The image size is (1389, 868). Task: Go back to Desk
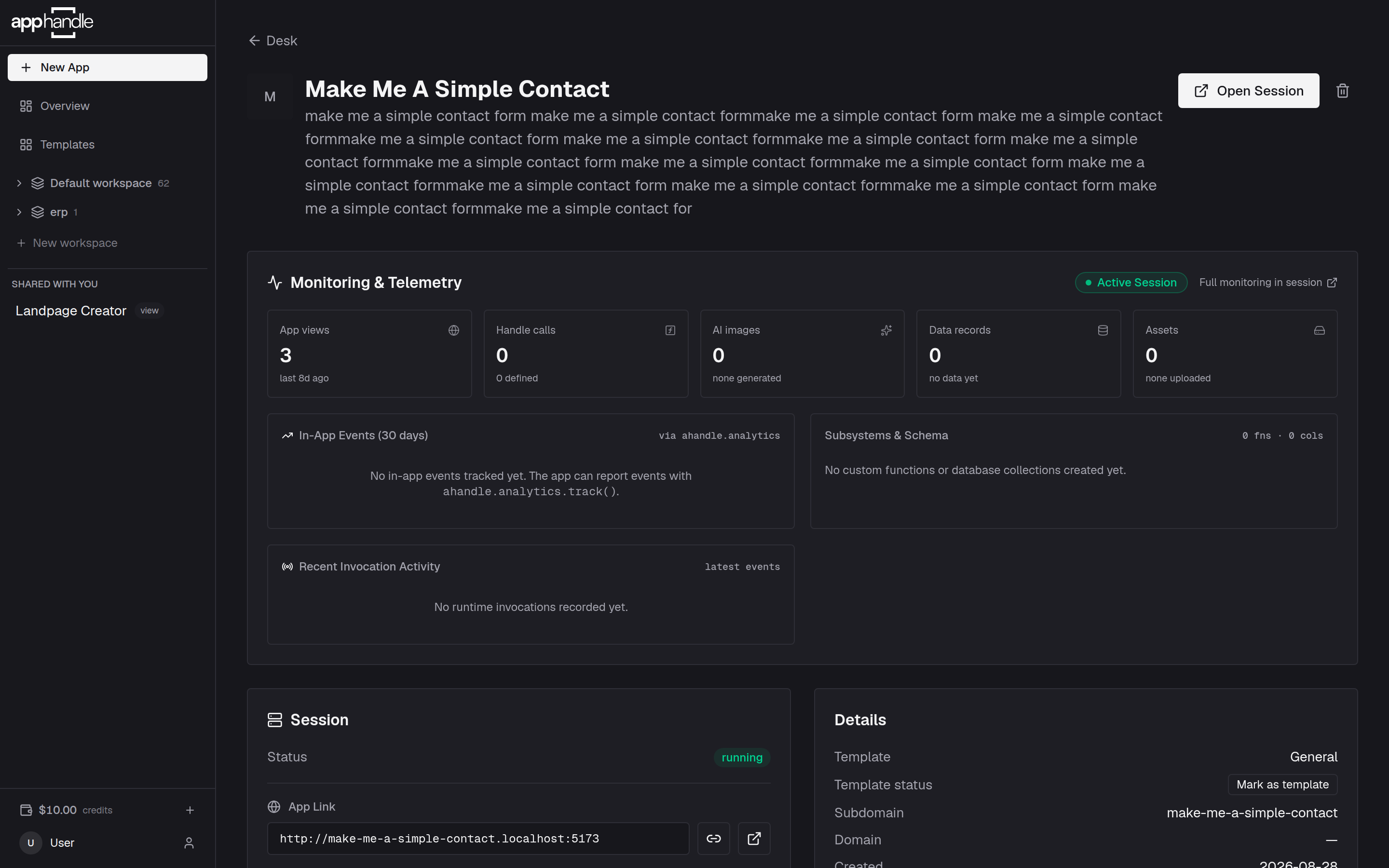(272, 41)
